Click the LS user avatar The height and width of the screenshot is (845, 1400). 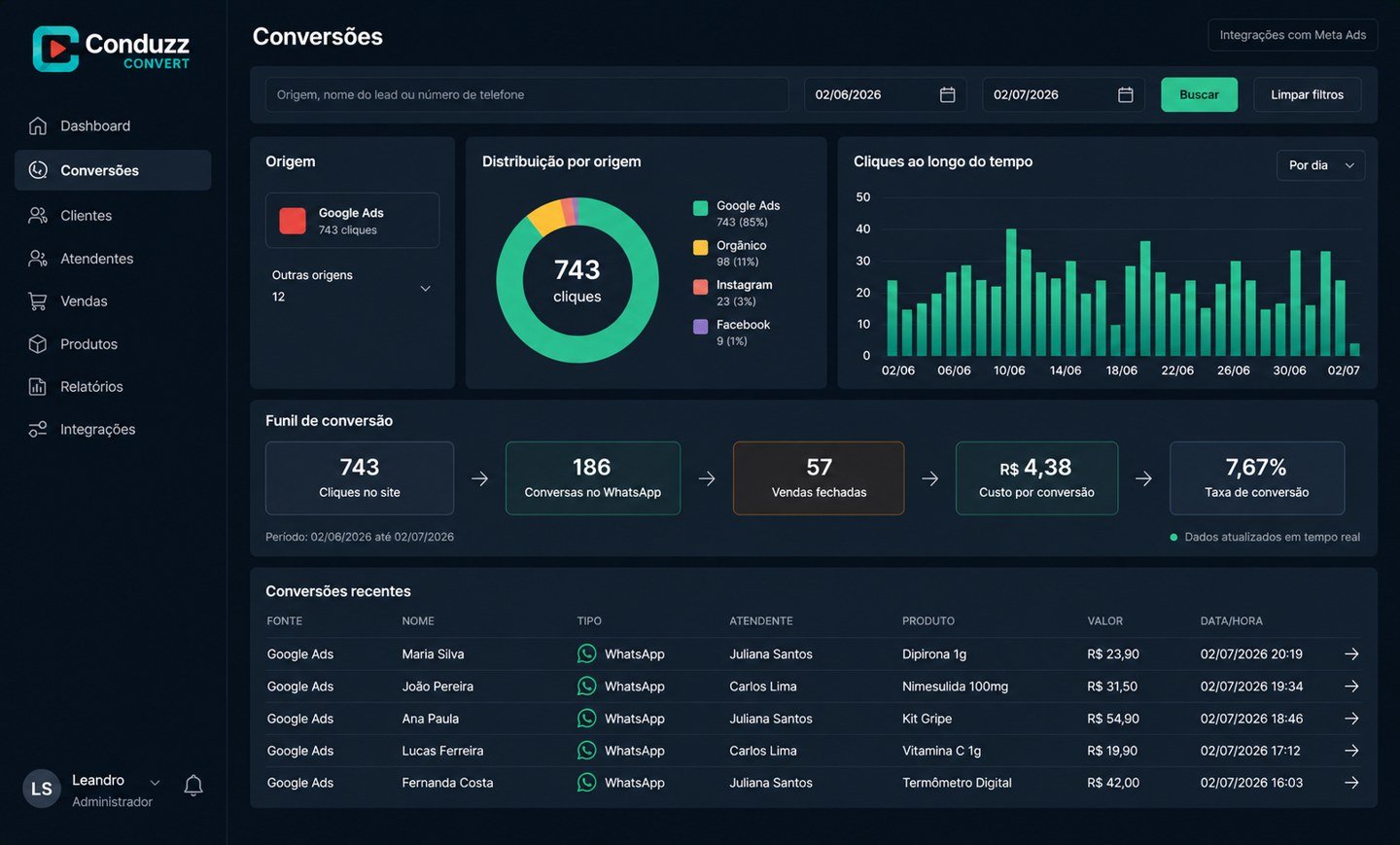pyautogui.click(x=42, y=789)
